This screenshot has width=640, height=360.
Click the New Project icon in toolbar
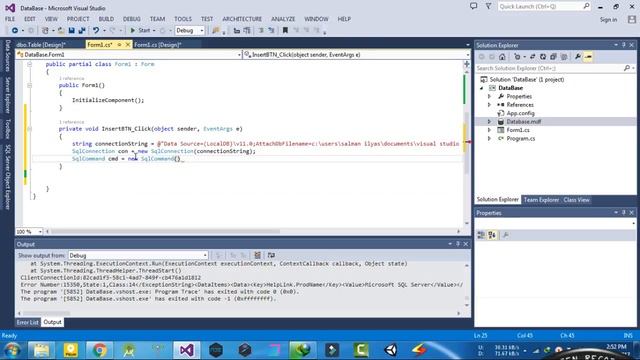tap(45, 31)
